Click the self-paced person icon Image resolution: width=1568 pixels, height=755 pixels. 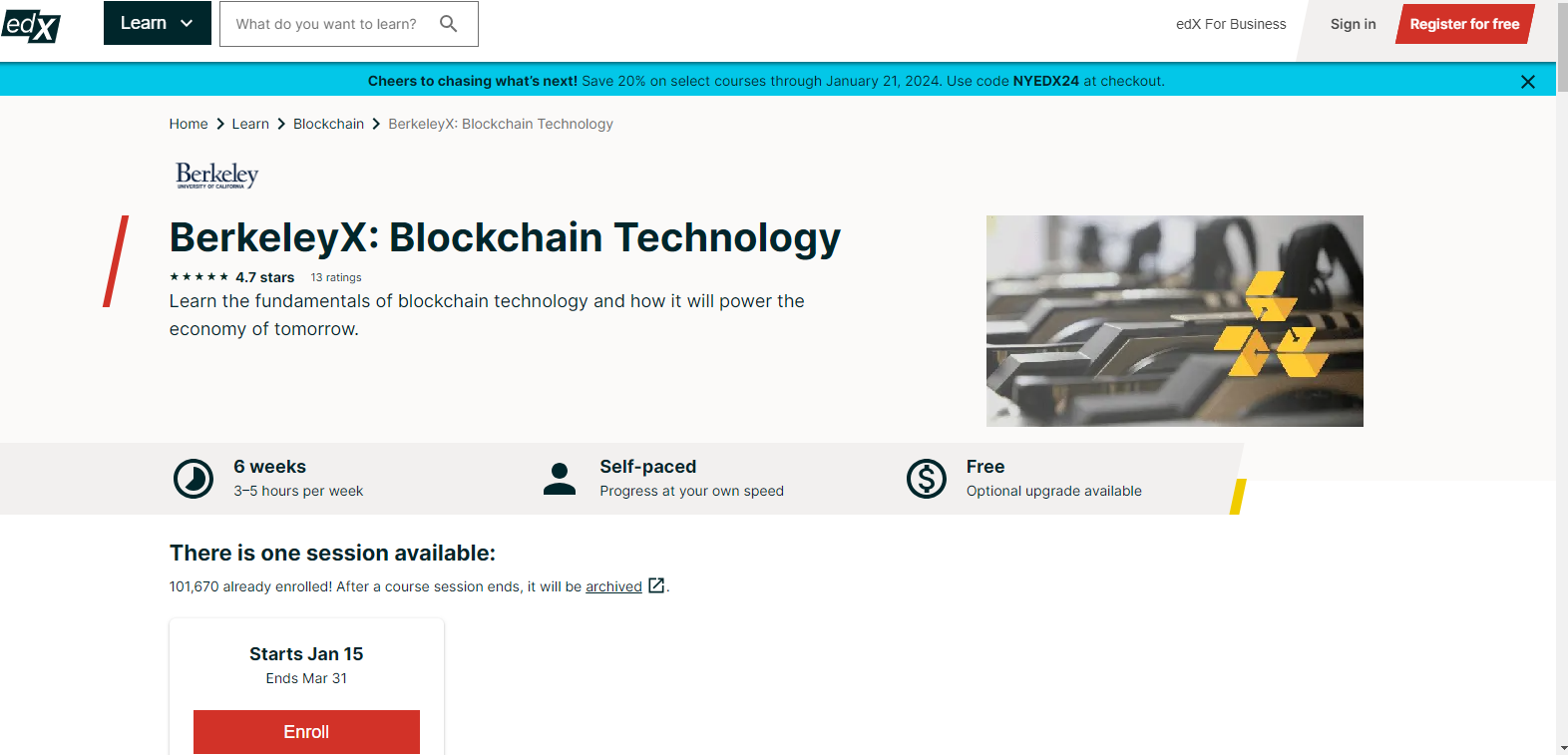click(560, 479)
